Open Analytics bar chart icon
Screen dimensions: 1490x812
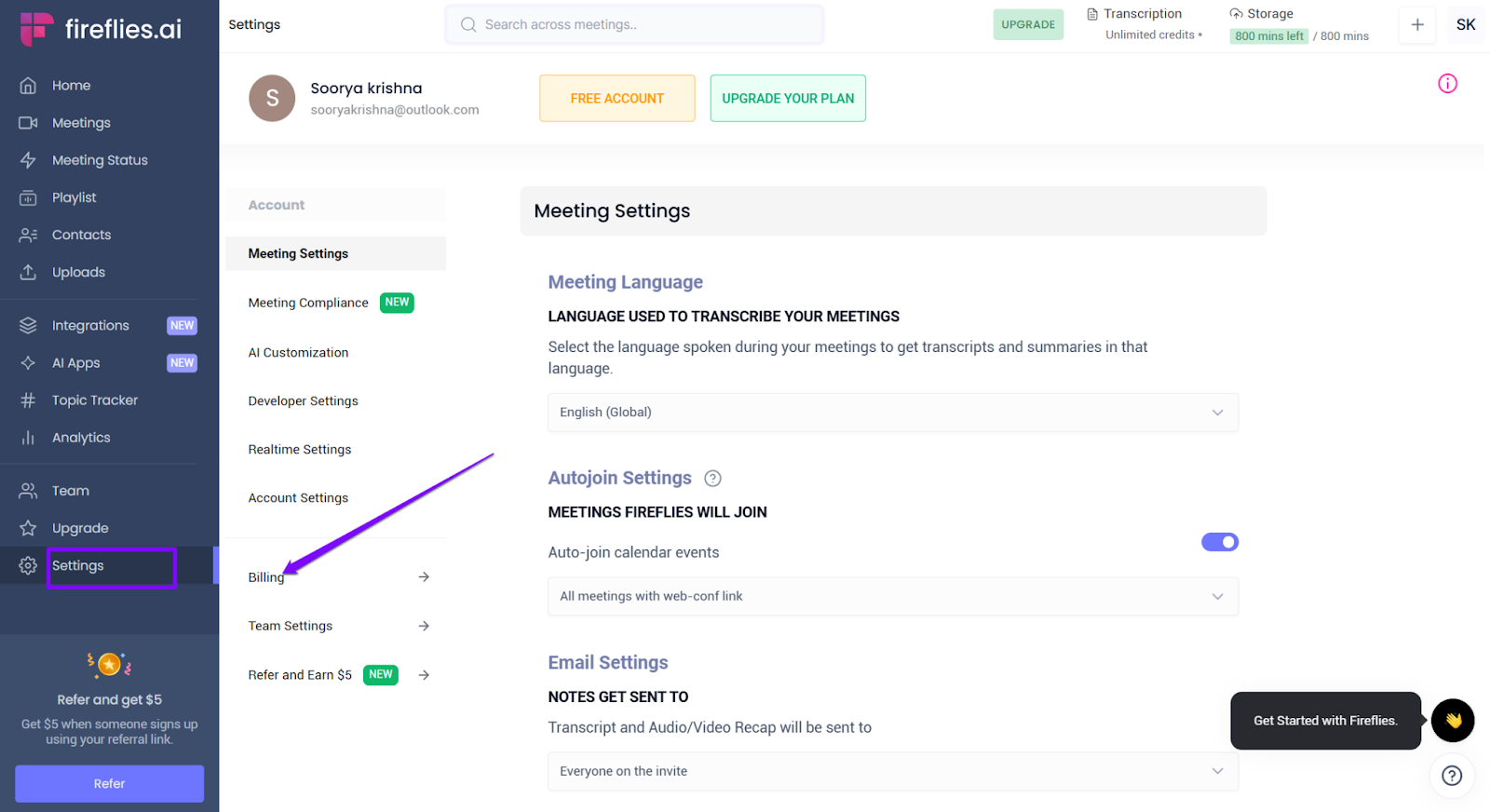(28, 438)
